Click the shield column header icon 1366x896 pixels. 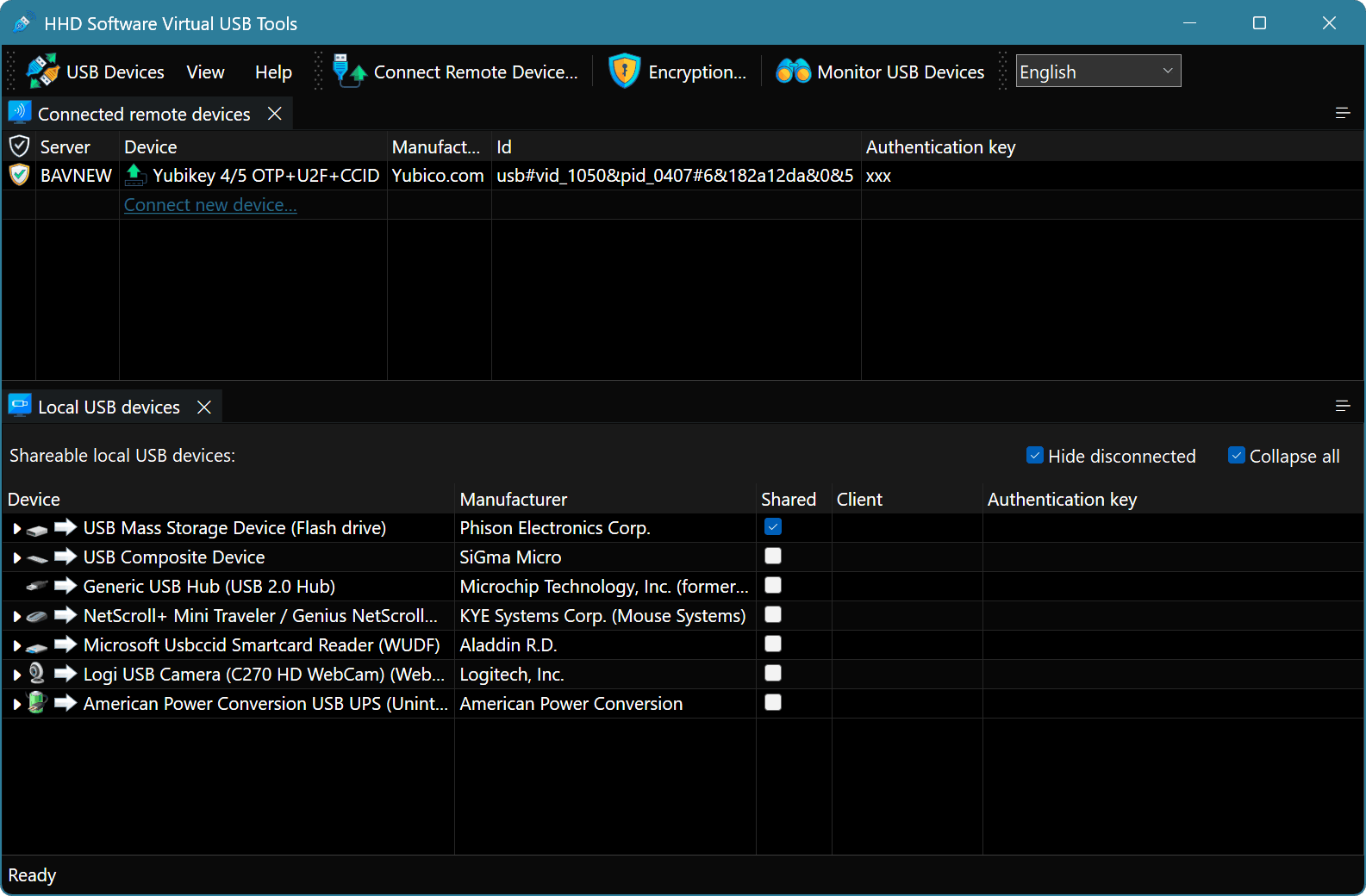19,146
